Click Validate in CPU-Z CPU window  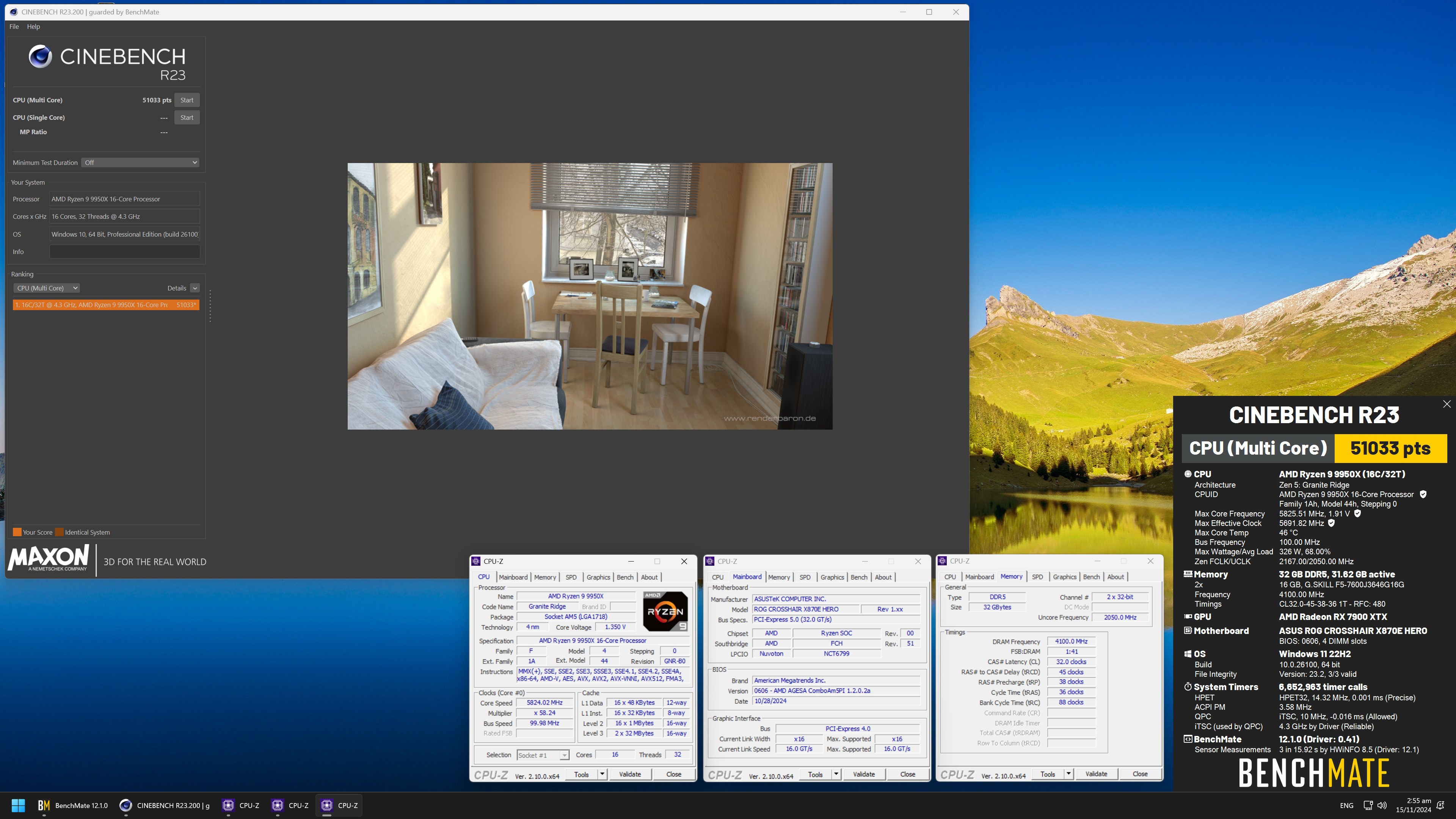point(630,774)
